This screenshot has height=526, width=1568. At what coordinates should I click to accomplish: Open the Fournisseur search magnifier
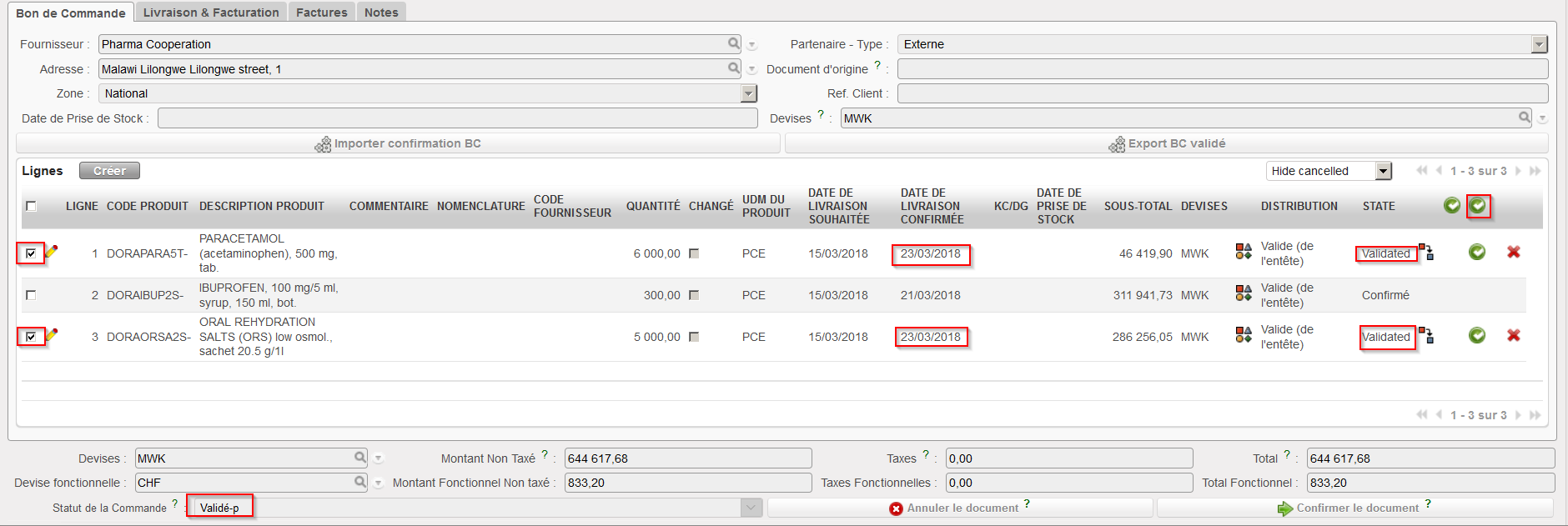(733, 43)
